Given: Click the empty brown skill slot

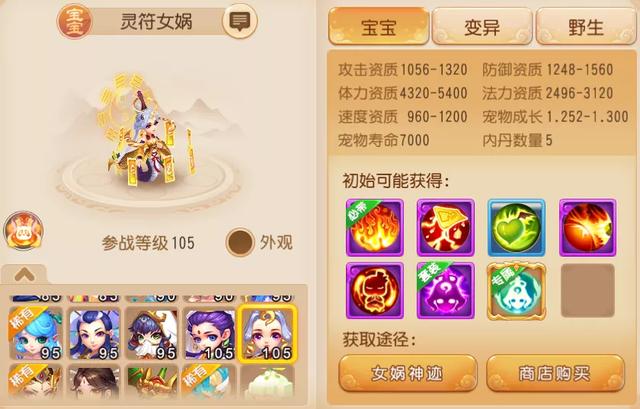Looking at the screenshot, I should [588, 291].
